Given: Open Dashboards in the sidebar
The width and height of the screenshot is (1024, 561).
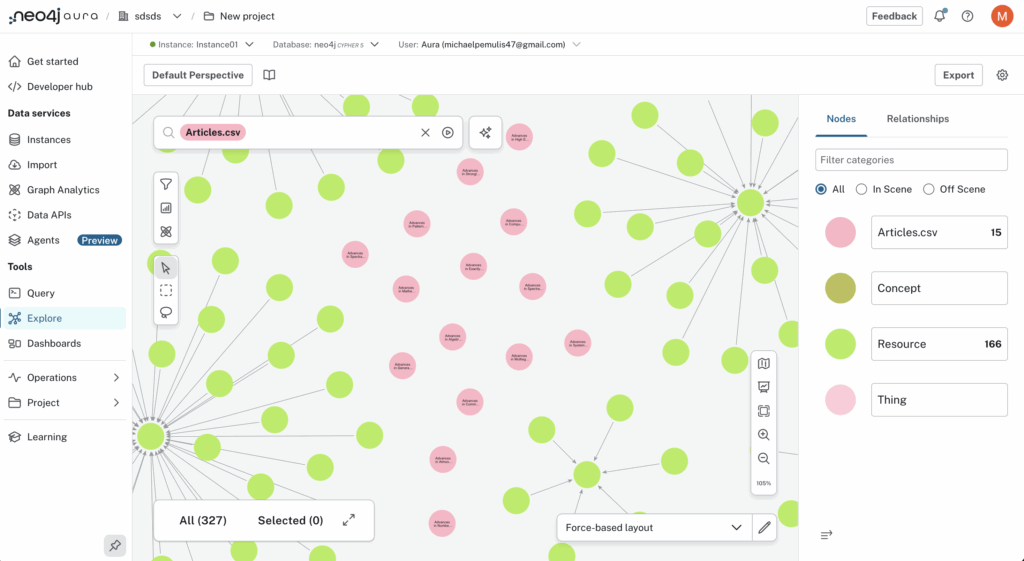Looking at the screenshot, I should 54,344.
